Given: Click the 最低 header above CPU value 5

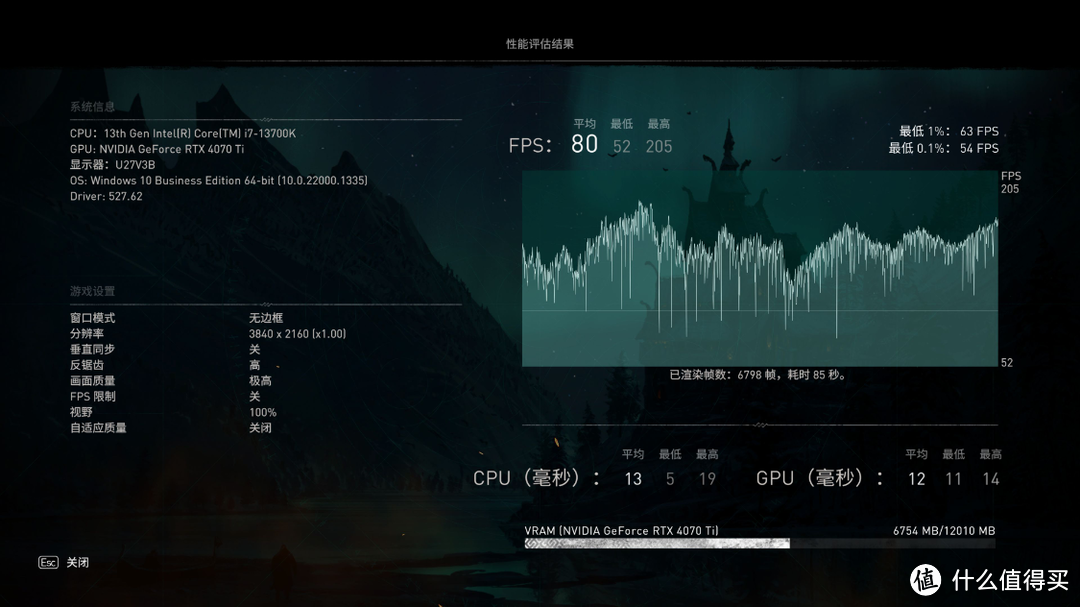Looking at the screenshot, I should point(670,454).
